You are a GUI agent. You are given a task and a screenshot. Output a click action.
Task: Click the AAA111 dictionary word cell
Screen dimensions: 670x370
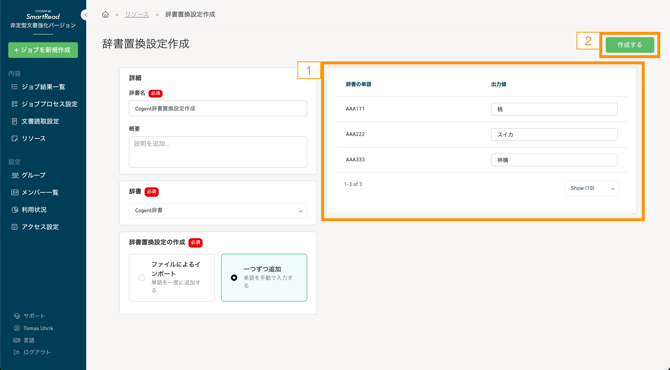pyautogui.click(x=355, y=109)
